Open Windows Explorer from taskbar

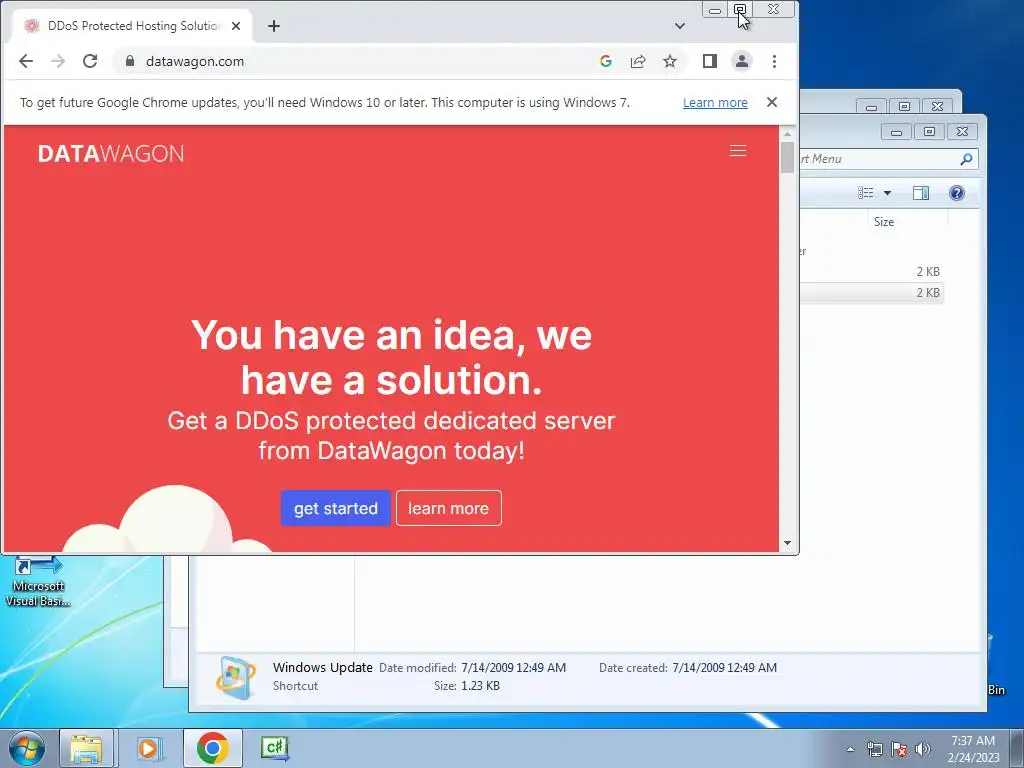(87, 748)
